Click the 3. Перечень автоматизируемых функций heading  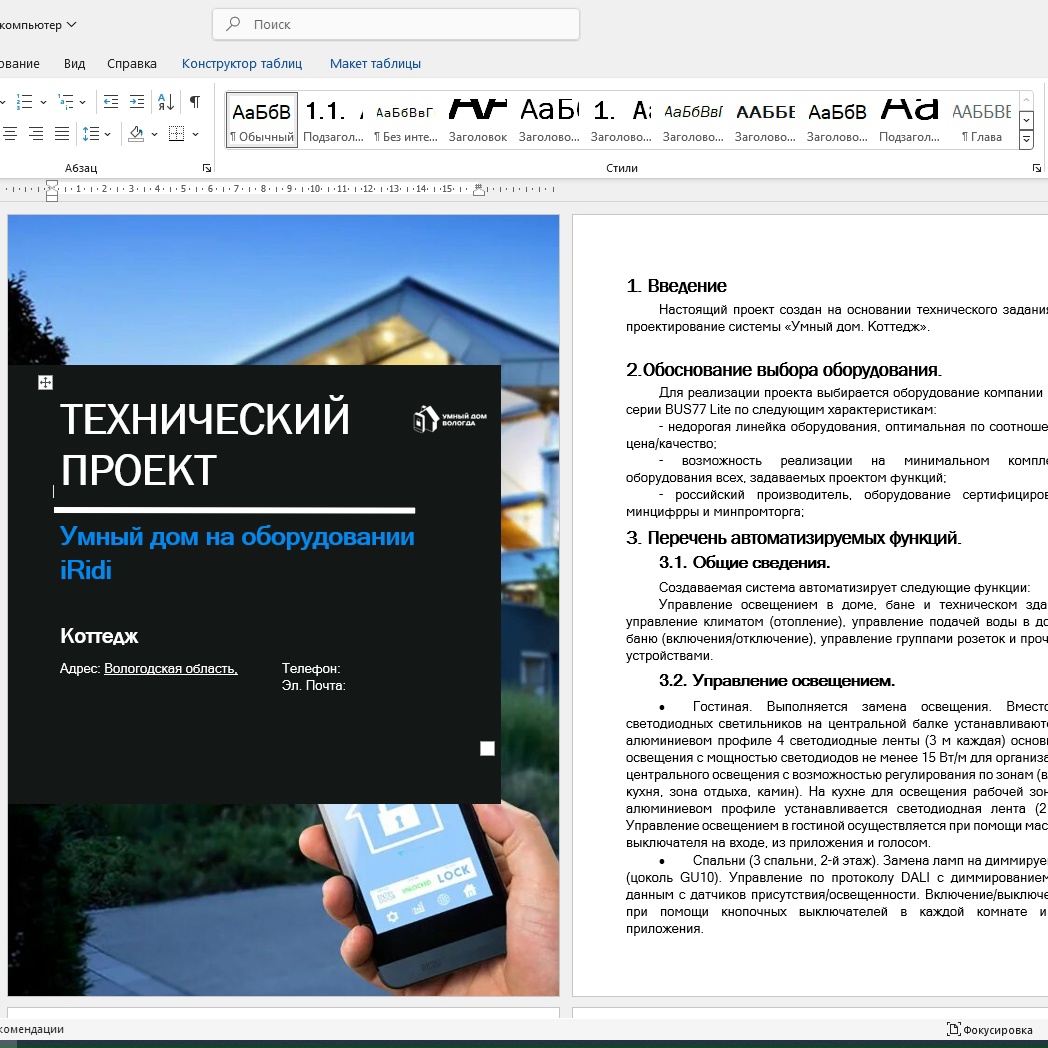(793, 538)
